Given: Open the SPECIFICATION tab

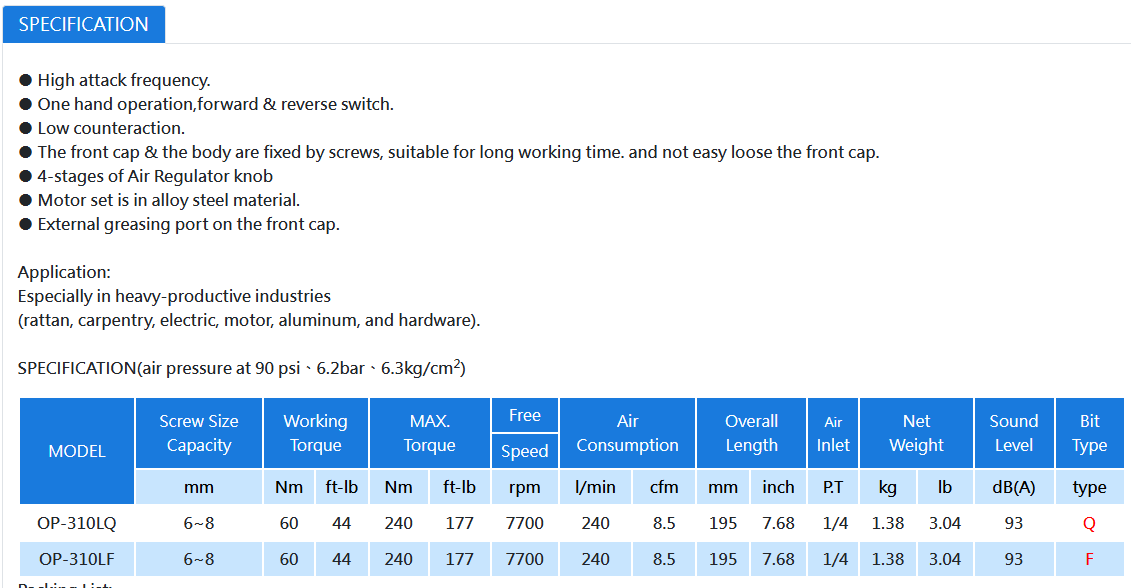Looking at the screenshot, I should pyautogui.click(x=84, y=25).
